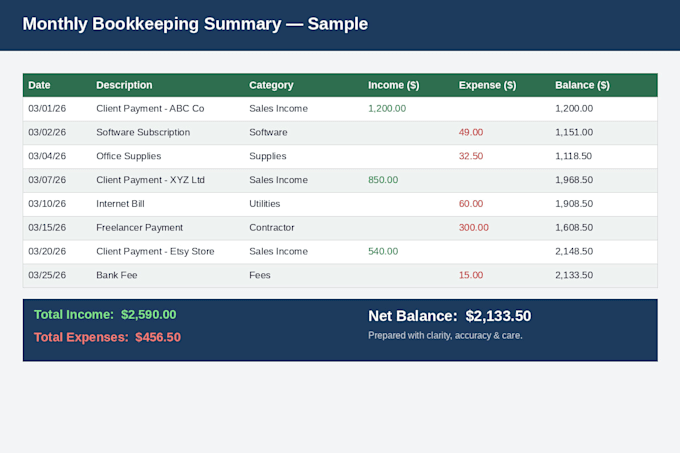Select the Description column header
Image resolution: width=680 pixels, height=453 pixels.
pos(124,85)
